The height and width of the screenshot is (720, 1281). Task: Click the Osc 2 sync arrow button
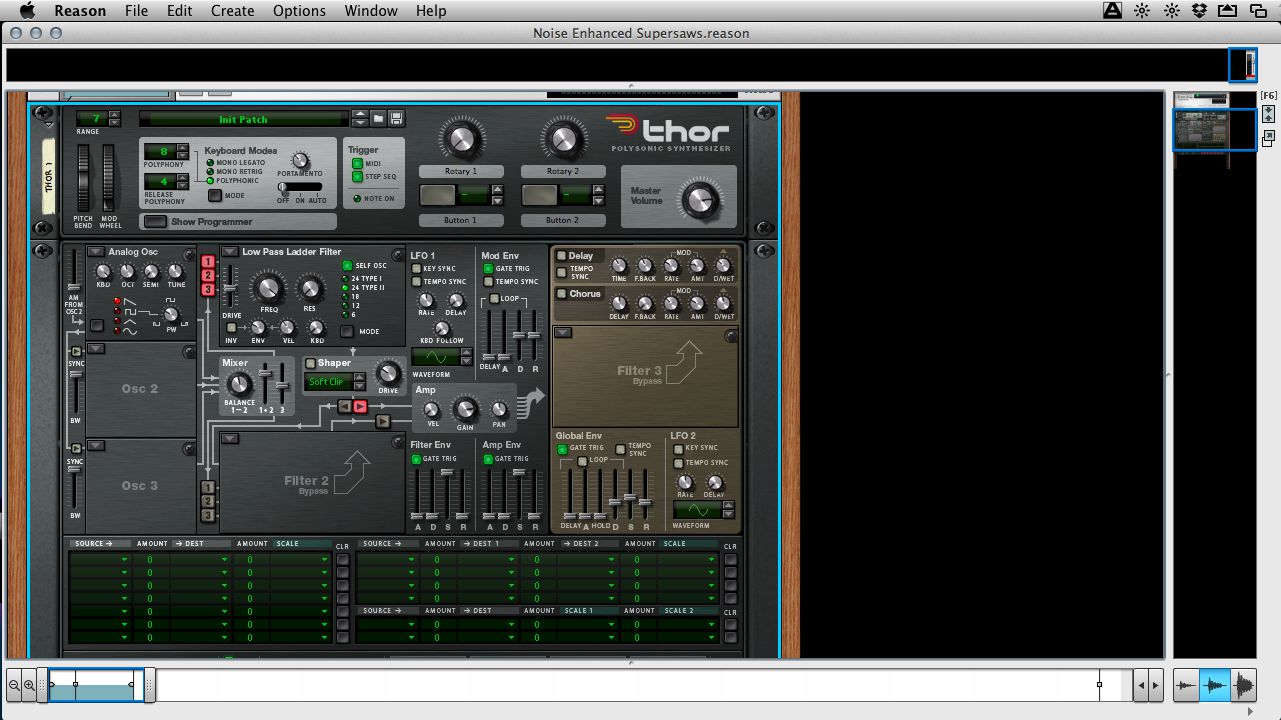point(76,351)
